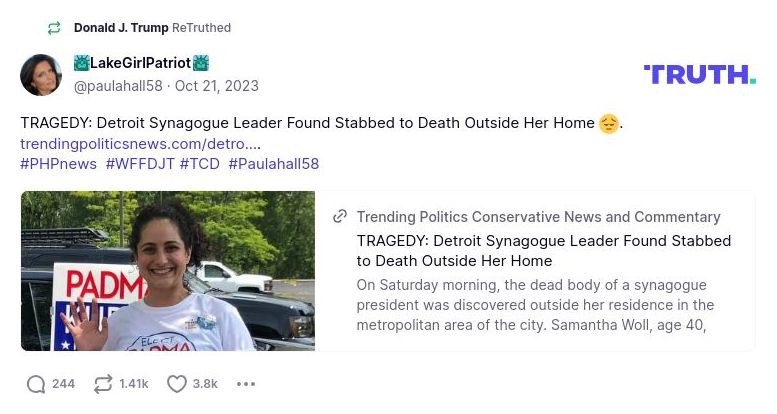Select the #PHPnews hashtag
The width and height of the screenshot is (777, 414).
tap(58, 164)
